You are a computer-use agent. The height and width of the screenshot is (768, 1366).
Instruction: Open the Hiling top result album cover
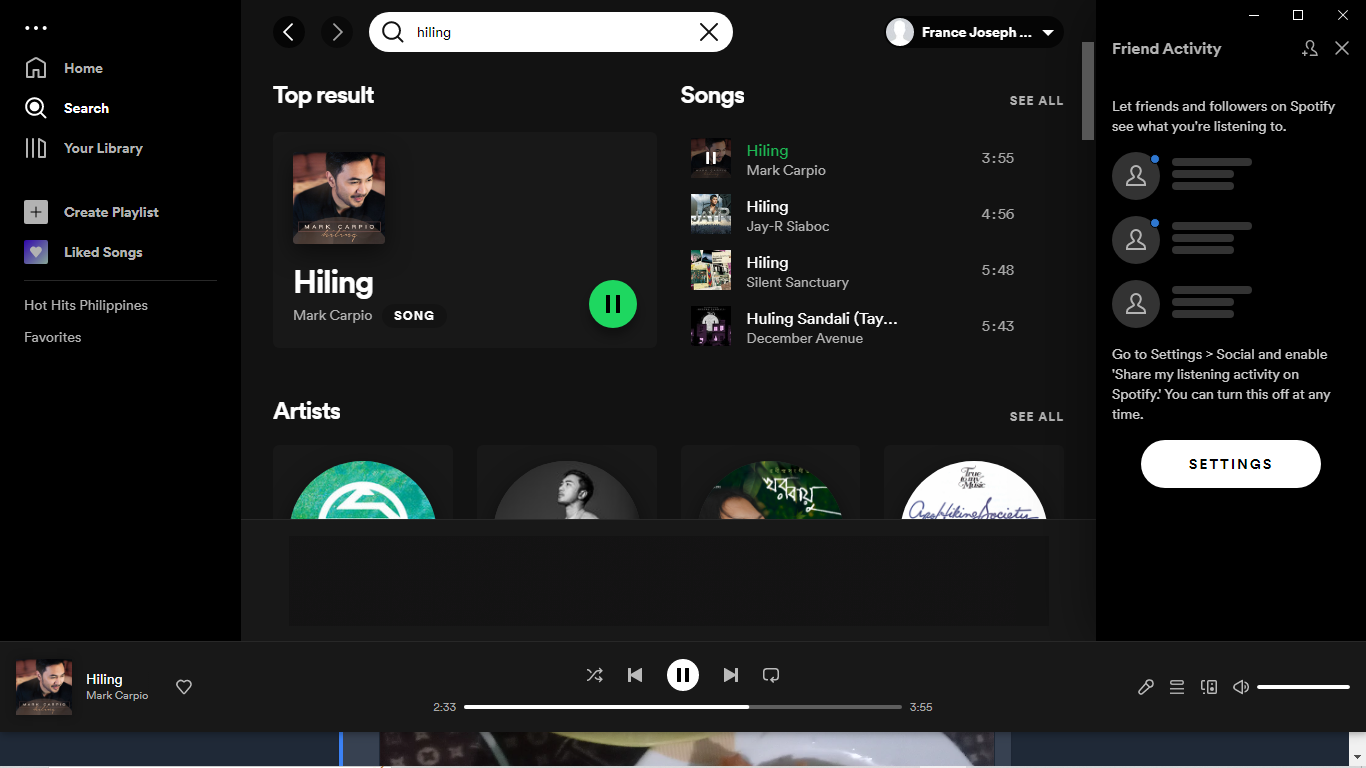[x=339, y=198]
